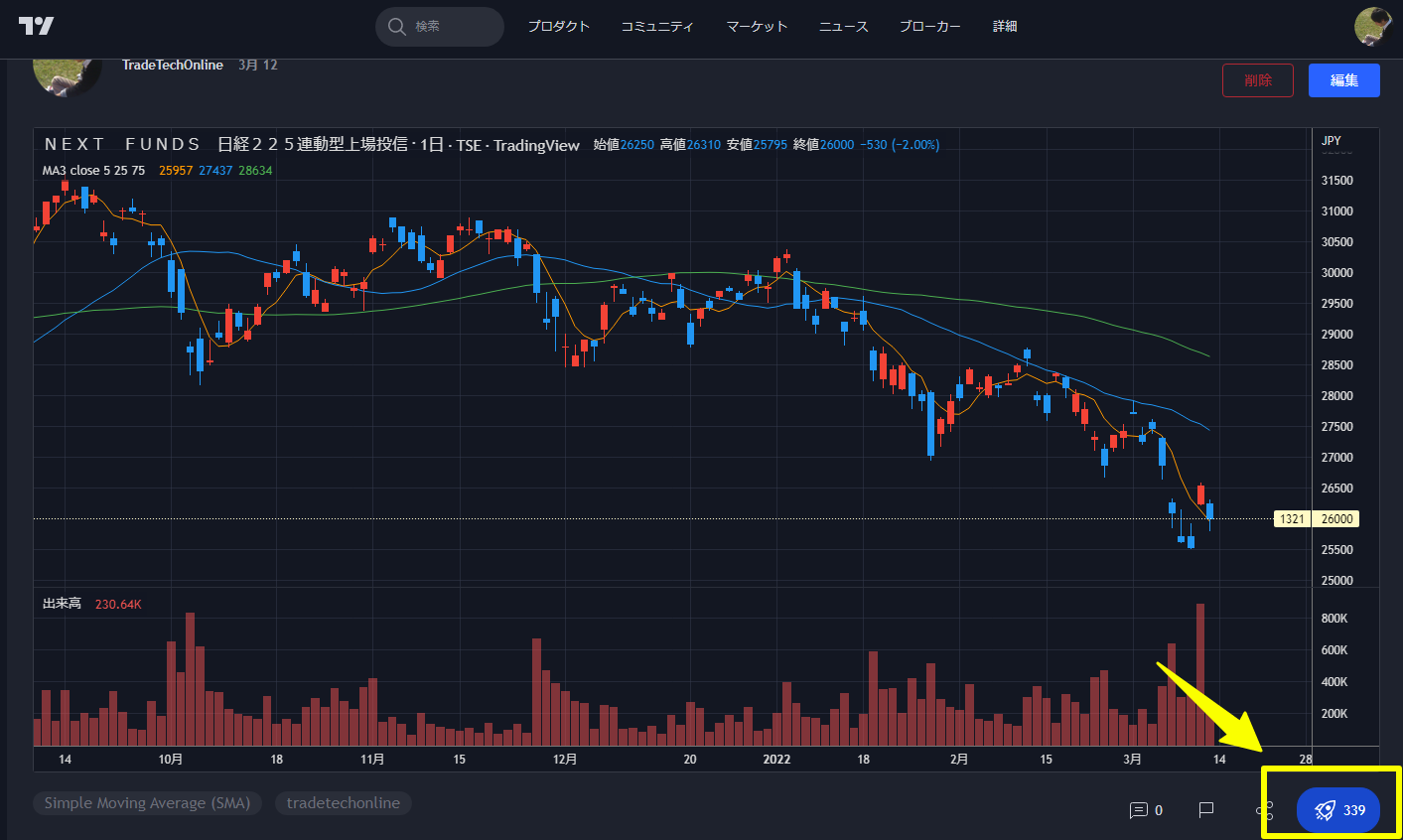This screenshot has width=1403, height=840.
Task: Click the 3月 12 publish date
Action: click(258, 66)
